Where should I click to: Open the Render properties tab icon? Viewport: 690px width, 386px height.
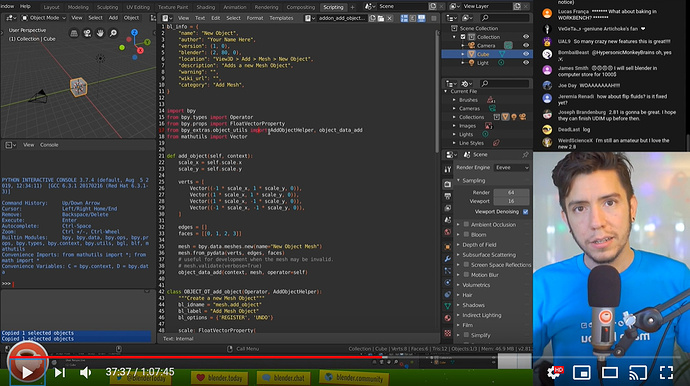tap(448, 184)
